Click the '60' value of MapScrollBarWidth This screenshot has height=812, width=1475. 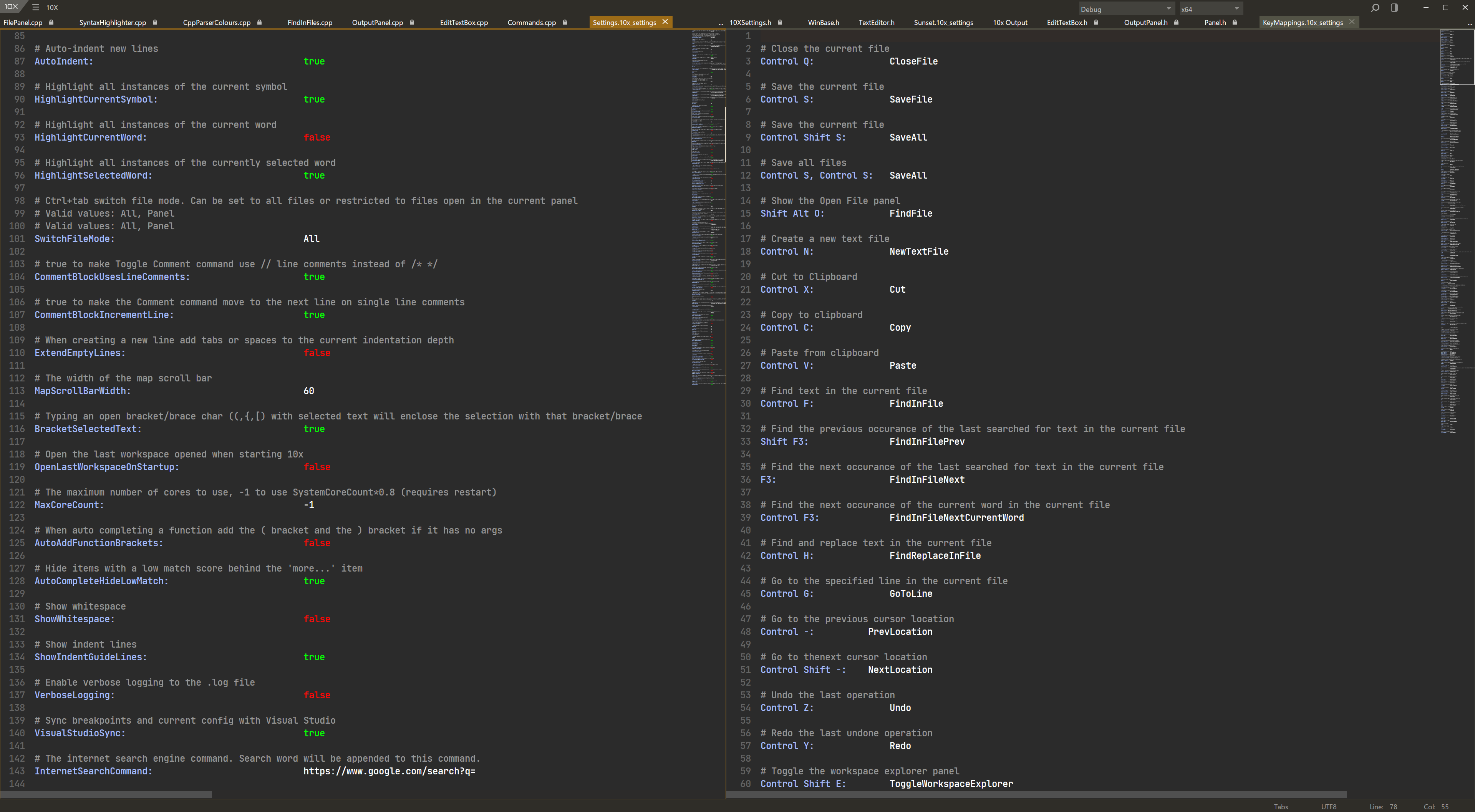(308, 391)
